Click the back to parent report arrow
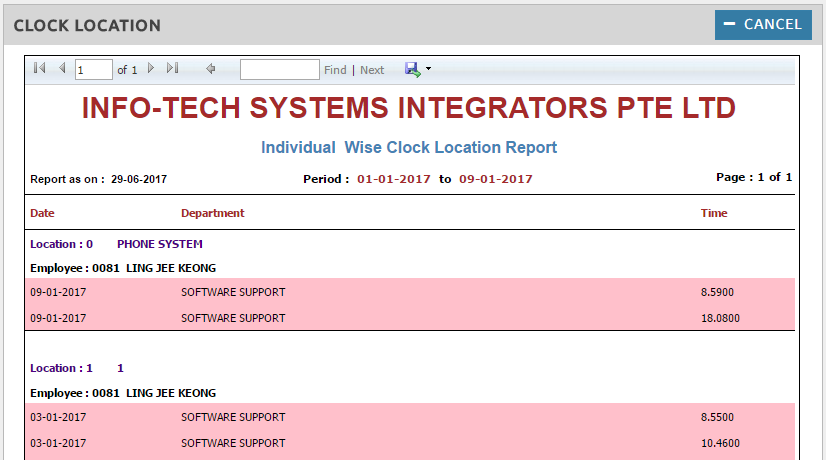 [211, 69]
